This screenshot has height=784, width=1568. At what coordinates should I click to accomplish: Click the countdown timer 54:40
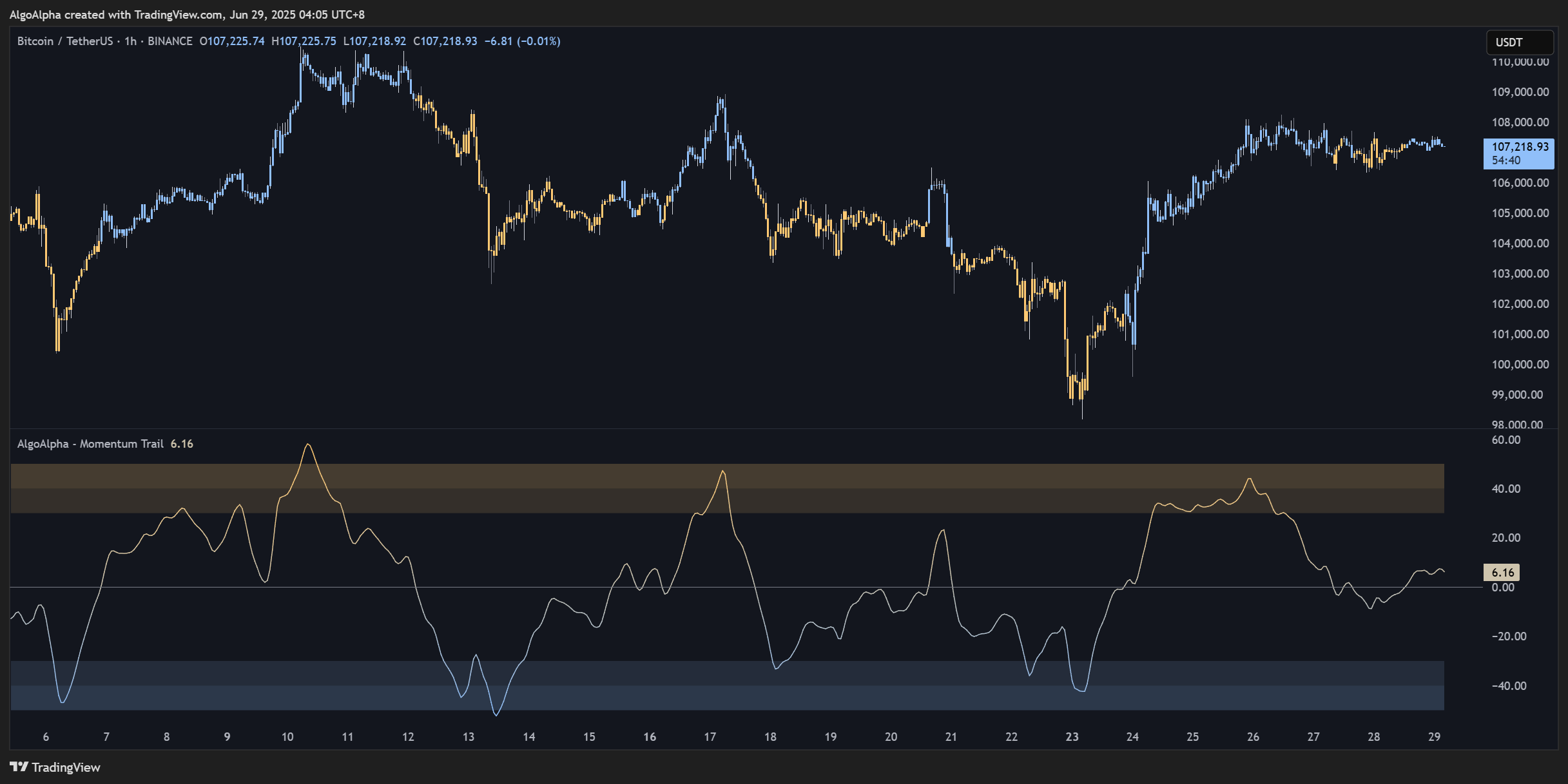pyautogui.click(x=1506, y=160)
